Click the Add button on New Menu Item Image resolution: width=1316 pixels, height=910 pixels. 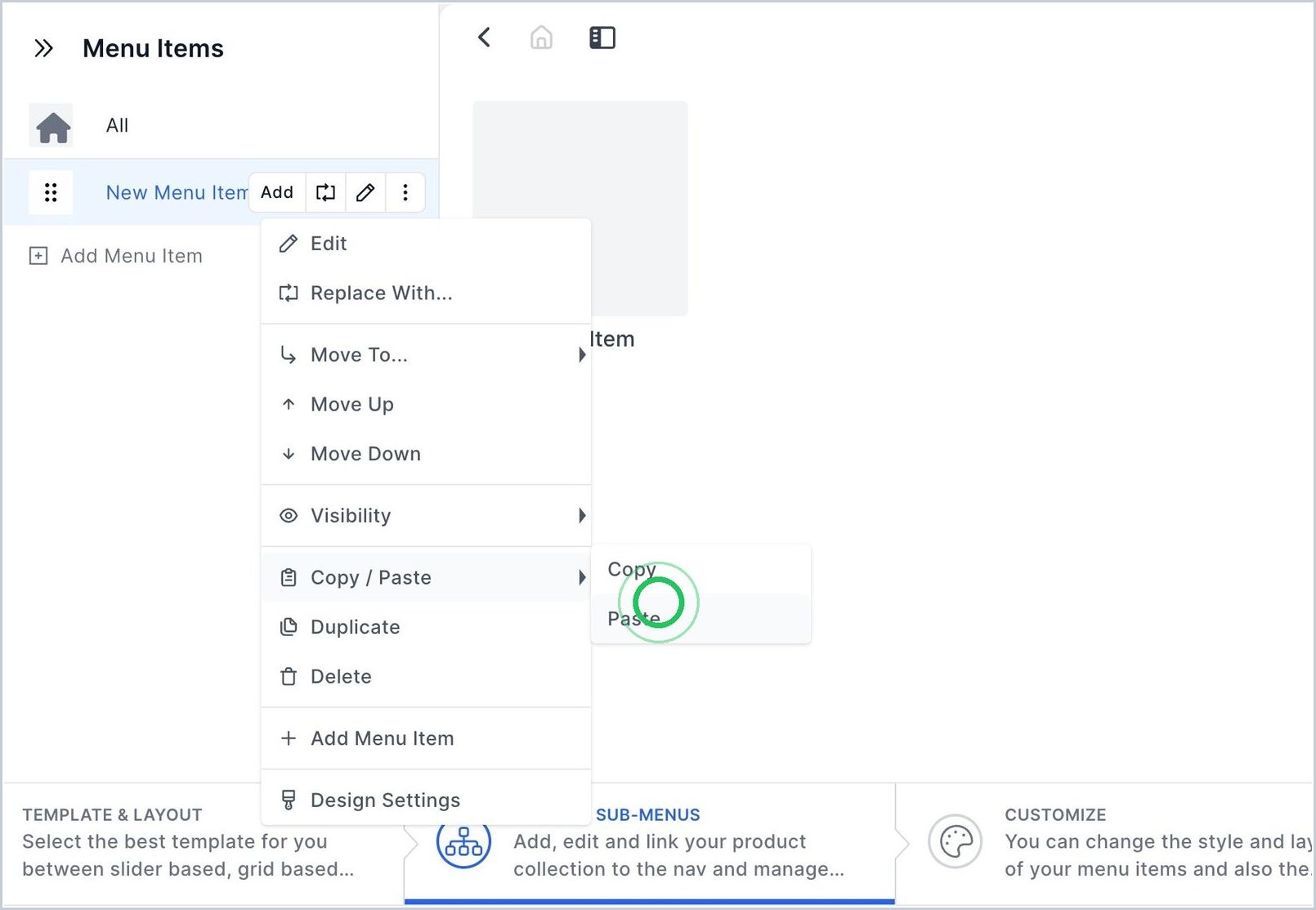[x=277, y=192]
